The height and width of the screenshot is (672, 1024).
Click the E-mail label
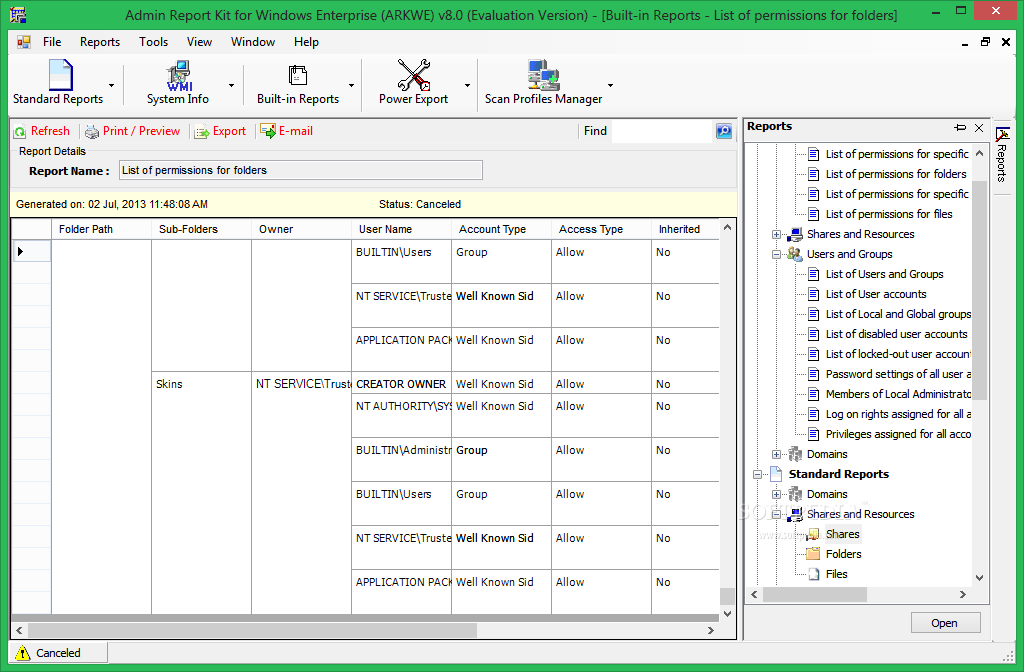(296, 131)
